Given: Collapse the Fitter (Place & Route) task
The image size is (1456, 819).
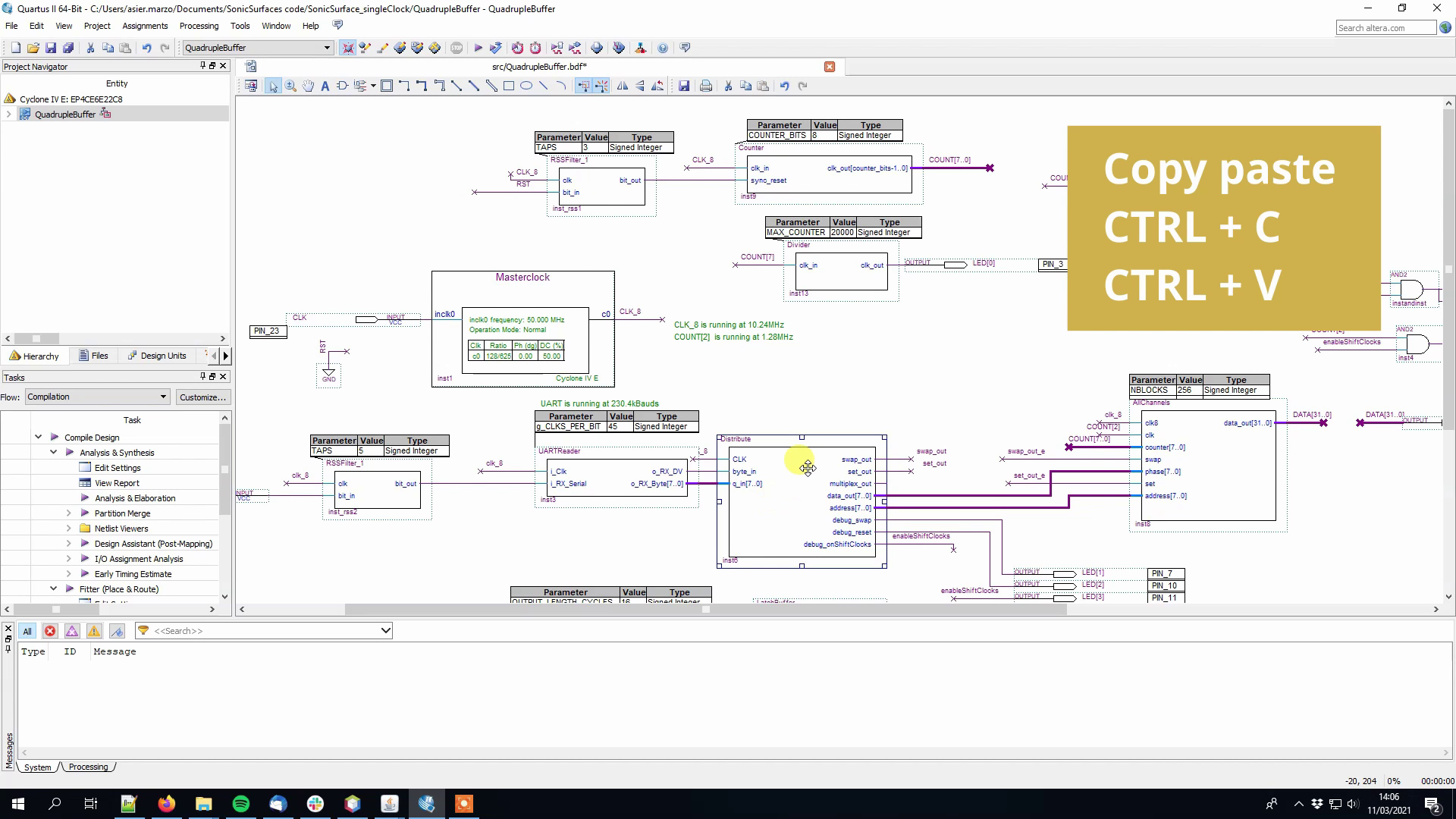Looking at the screenshot, I should point(53,589).
